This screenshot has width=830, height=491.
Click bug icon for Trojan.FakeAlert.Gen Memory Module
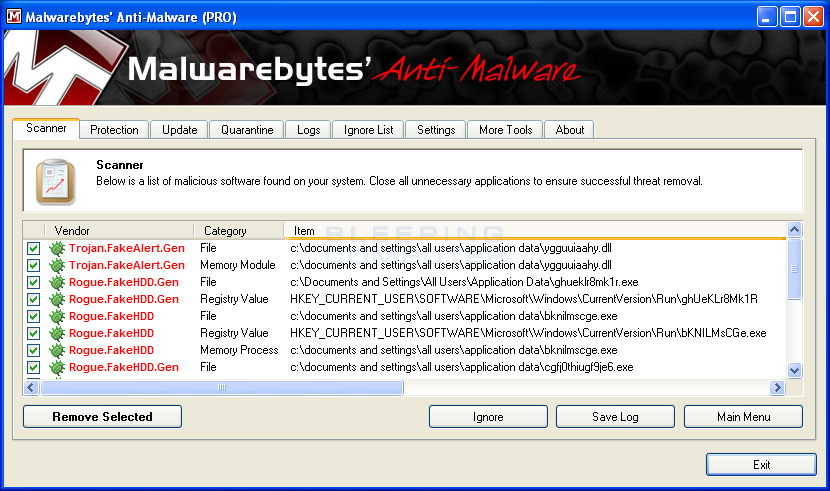(x=57, y=265)
